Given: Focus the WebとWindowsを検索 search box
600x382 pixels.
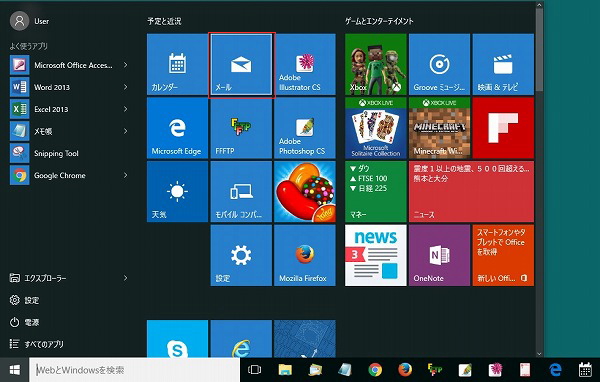Looking at the screenshot, I should pyautogui.click(x=135, y=370).
